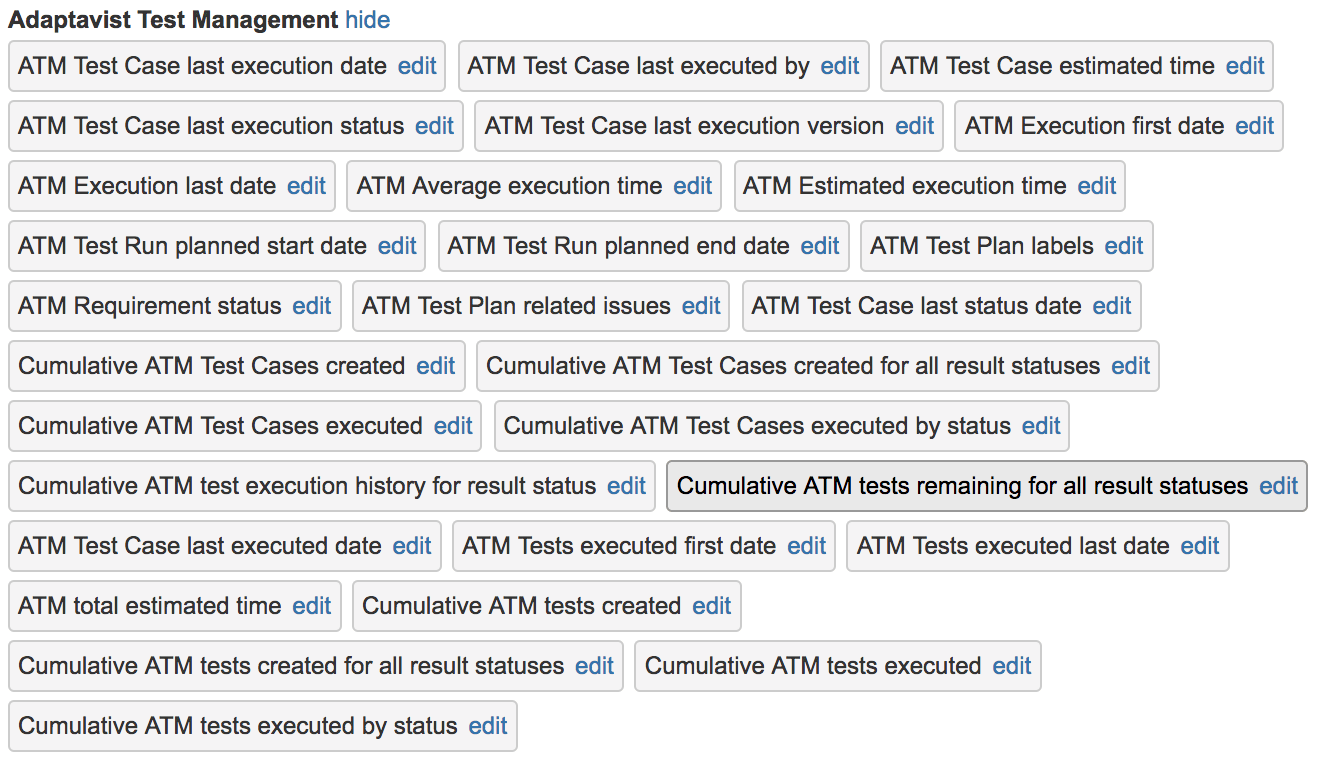
Task: Edit ATM Requirement status
Action: (312, 306)
